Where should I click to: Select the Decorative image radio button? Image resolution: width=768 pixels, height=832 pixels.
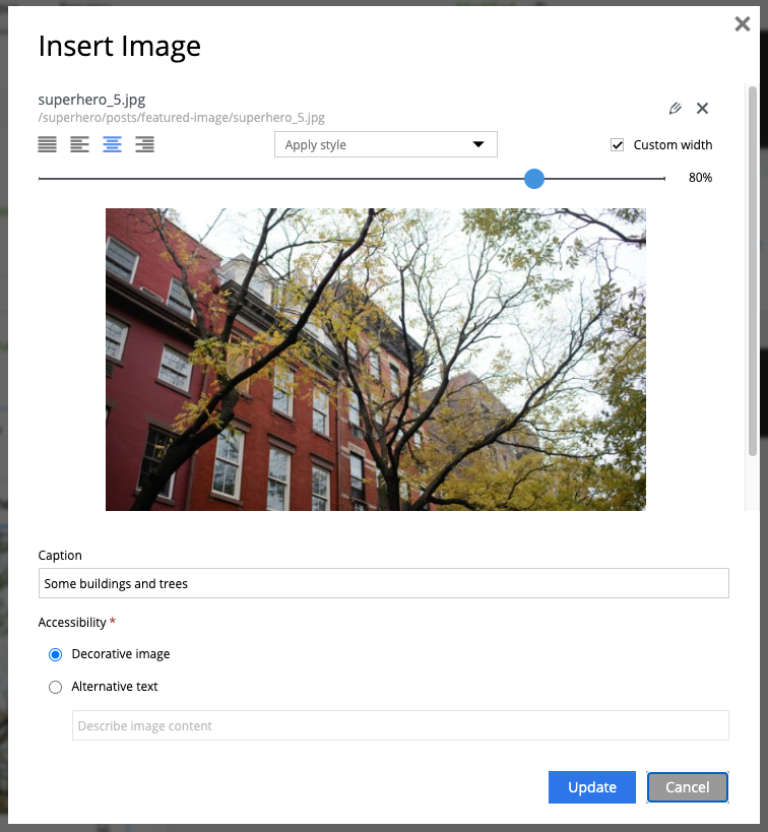click(x=55, y=654)
